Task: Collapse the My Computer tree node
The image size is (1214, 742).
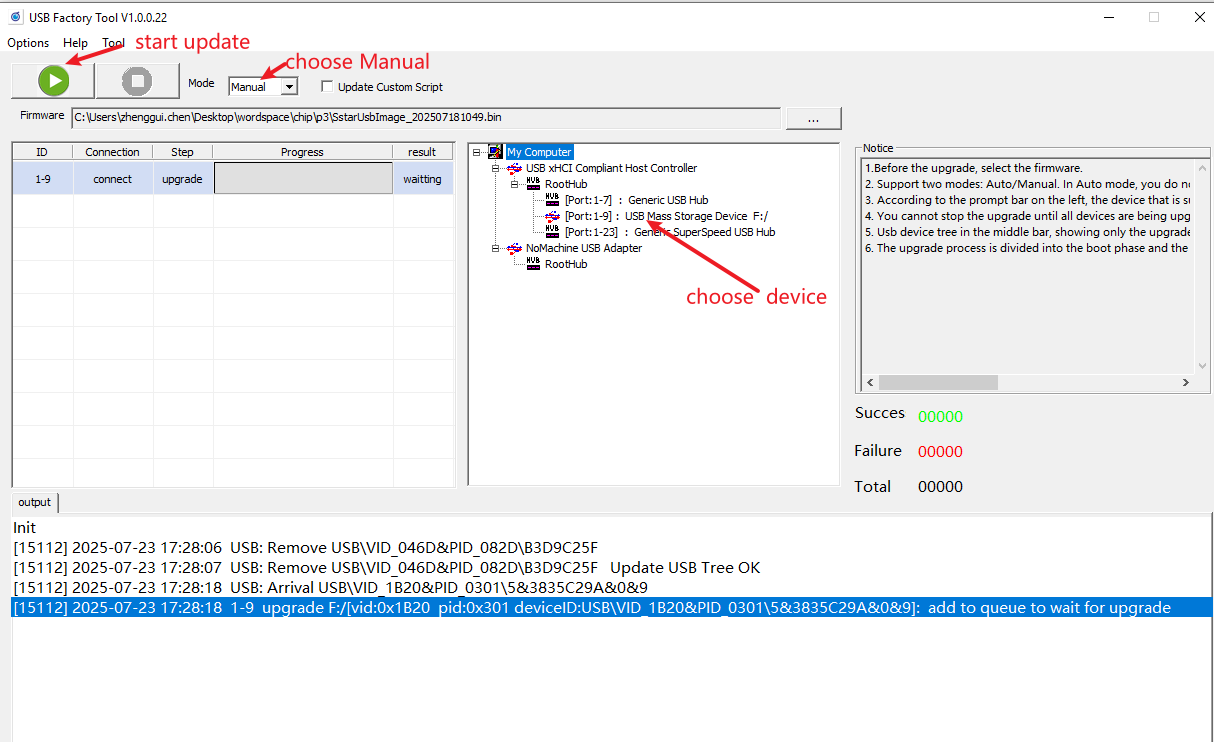Action: point(477,152)
